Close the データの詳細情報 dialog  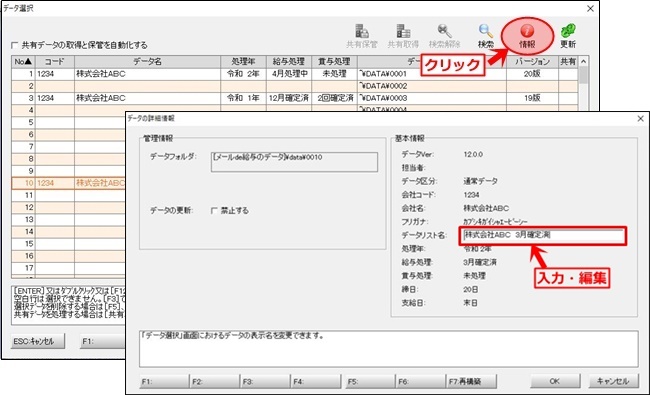point(640,119)
